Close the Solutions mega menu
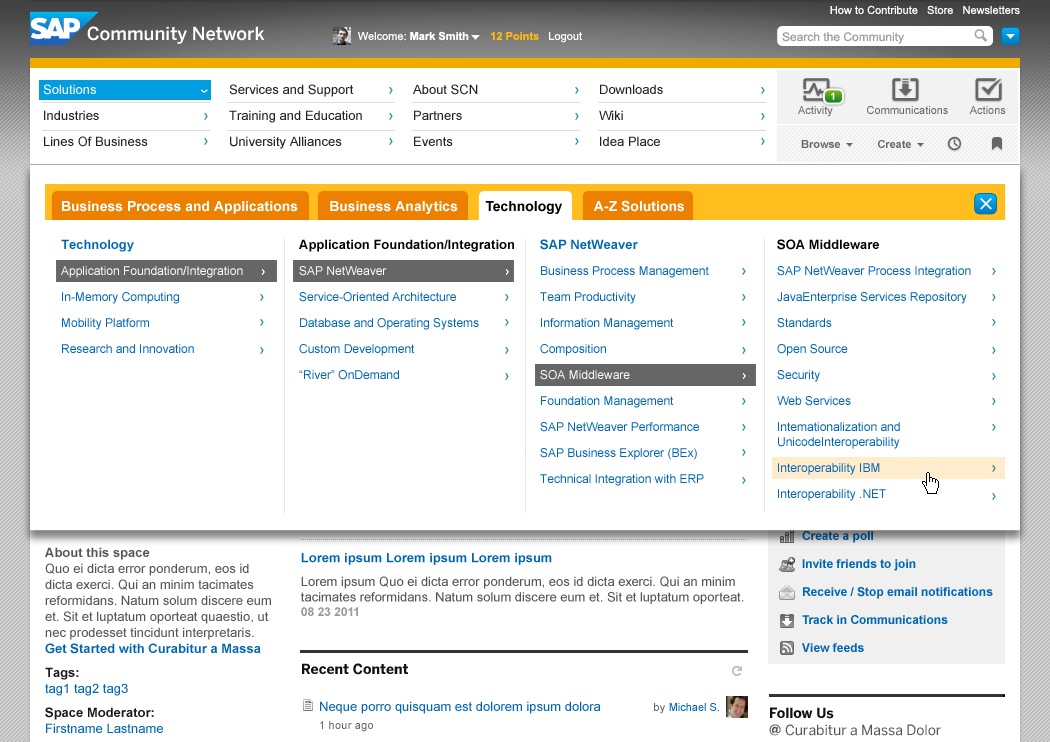1050x742 pixels. click(985, 204)
